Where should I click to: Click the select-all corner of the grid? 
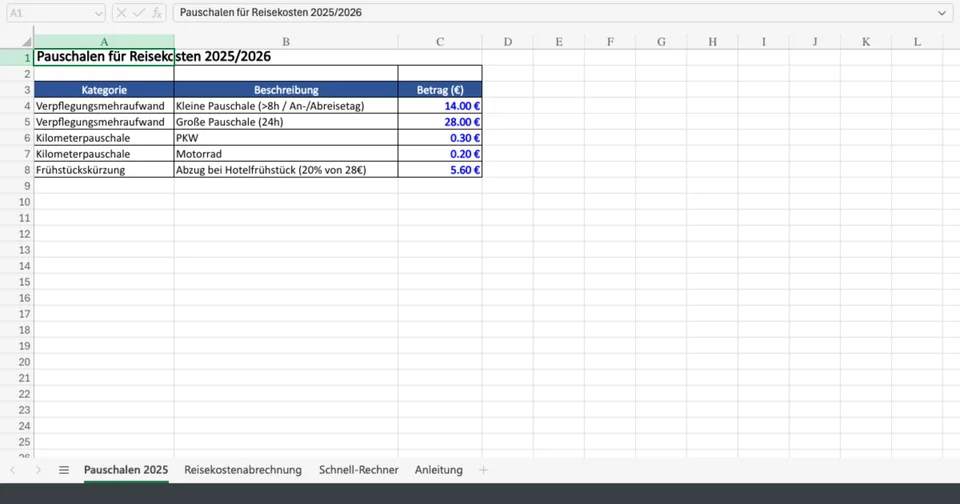(x=16, y=42)
